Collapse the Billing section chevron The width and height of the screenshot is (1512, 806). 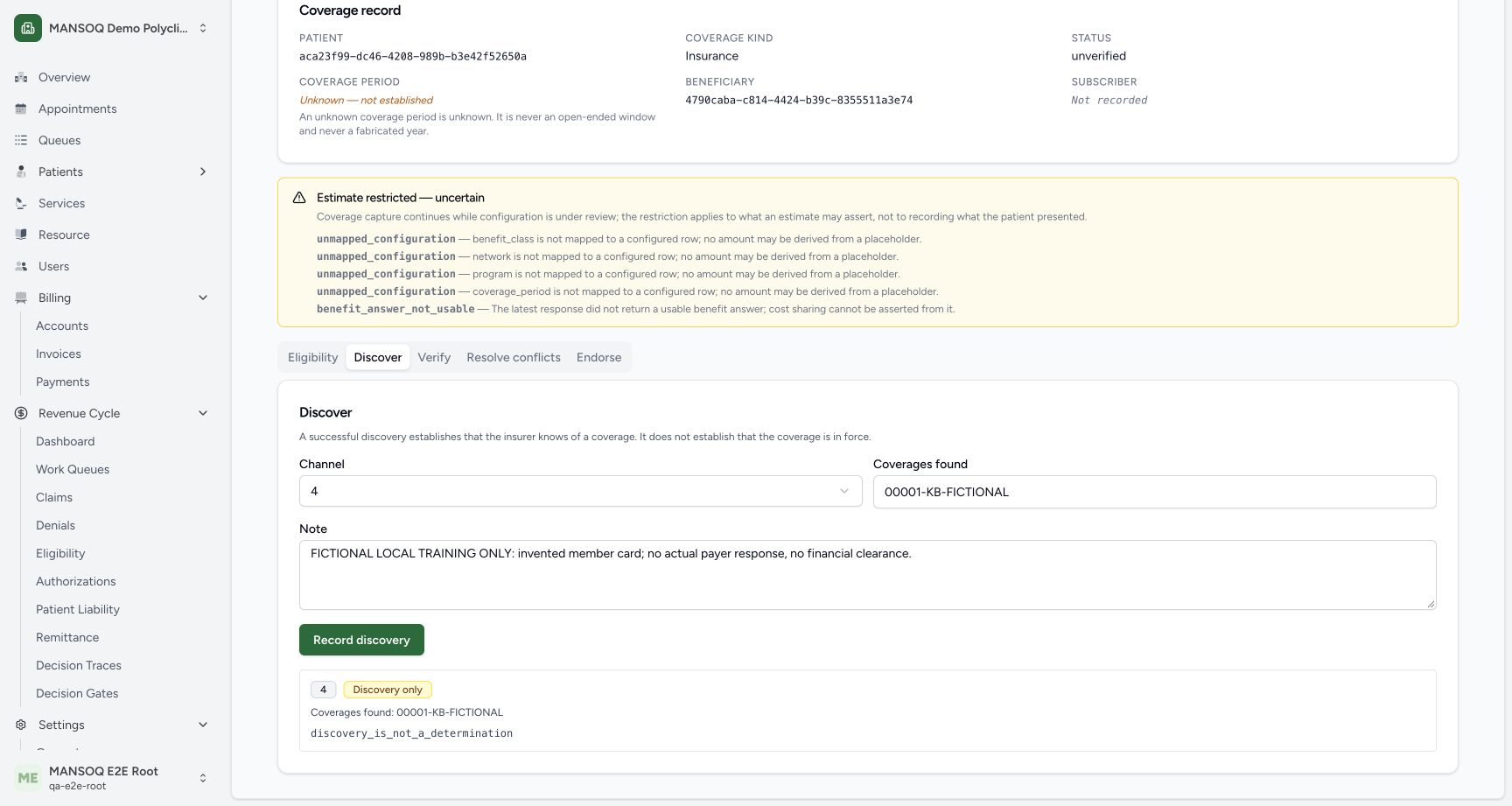(203, 298)
